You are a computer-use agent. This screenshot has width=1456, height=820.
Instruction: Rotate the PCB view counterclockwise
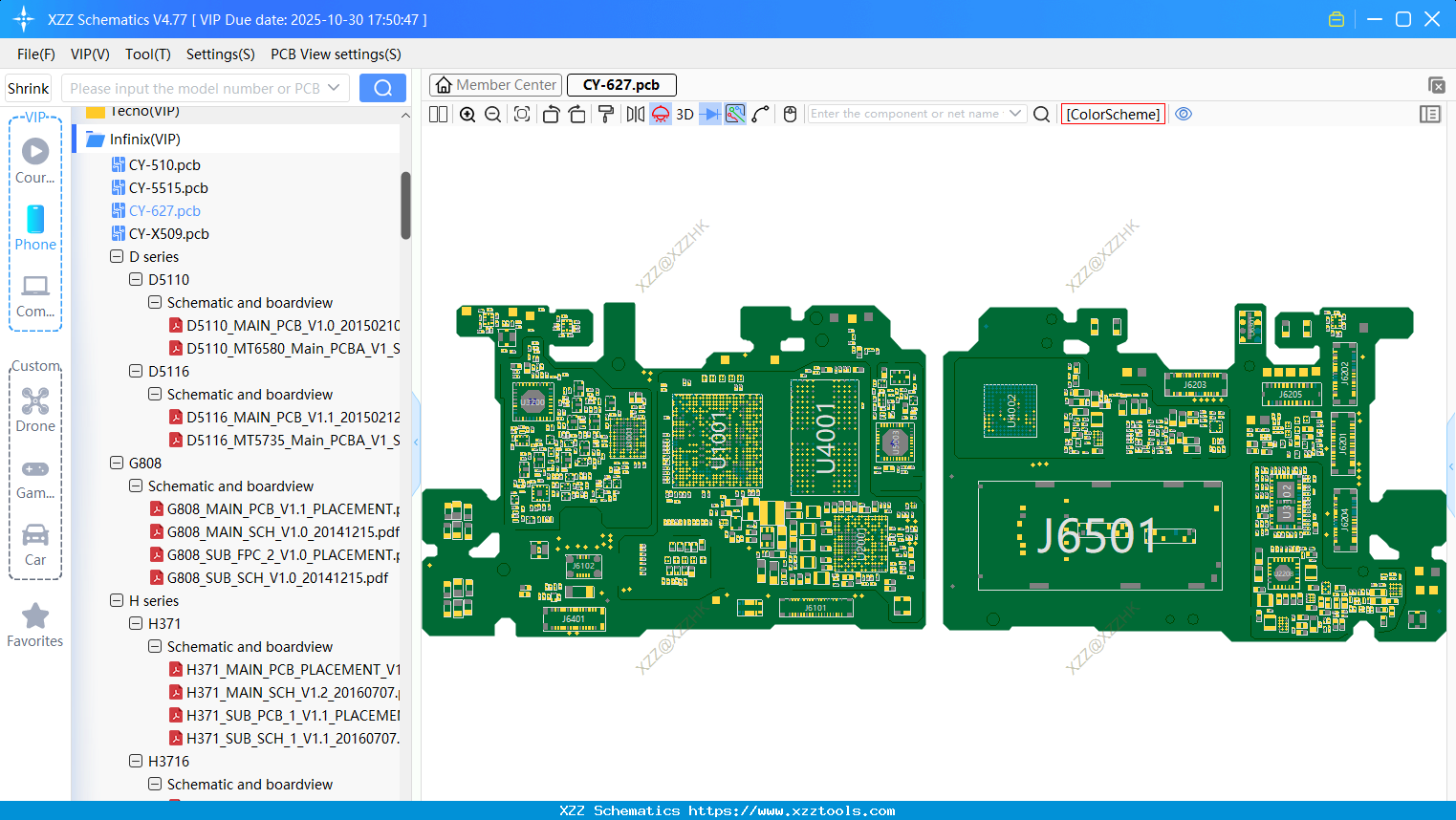point(551,114)
